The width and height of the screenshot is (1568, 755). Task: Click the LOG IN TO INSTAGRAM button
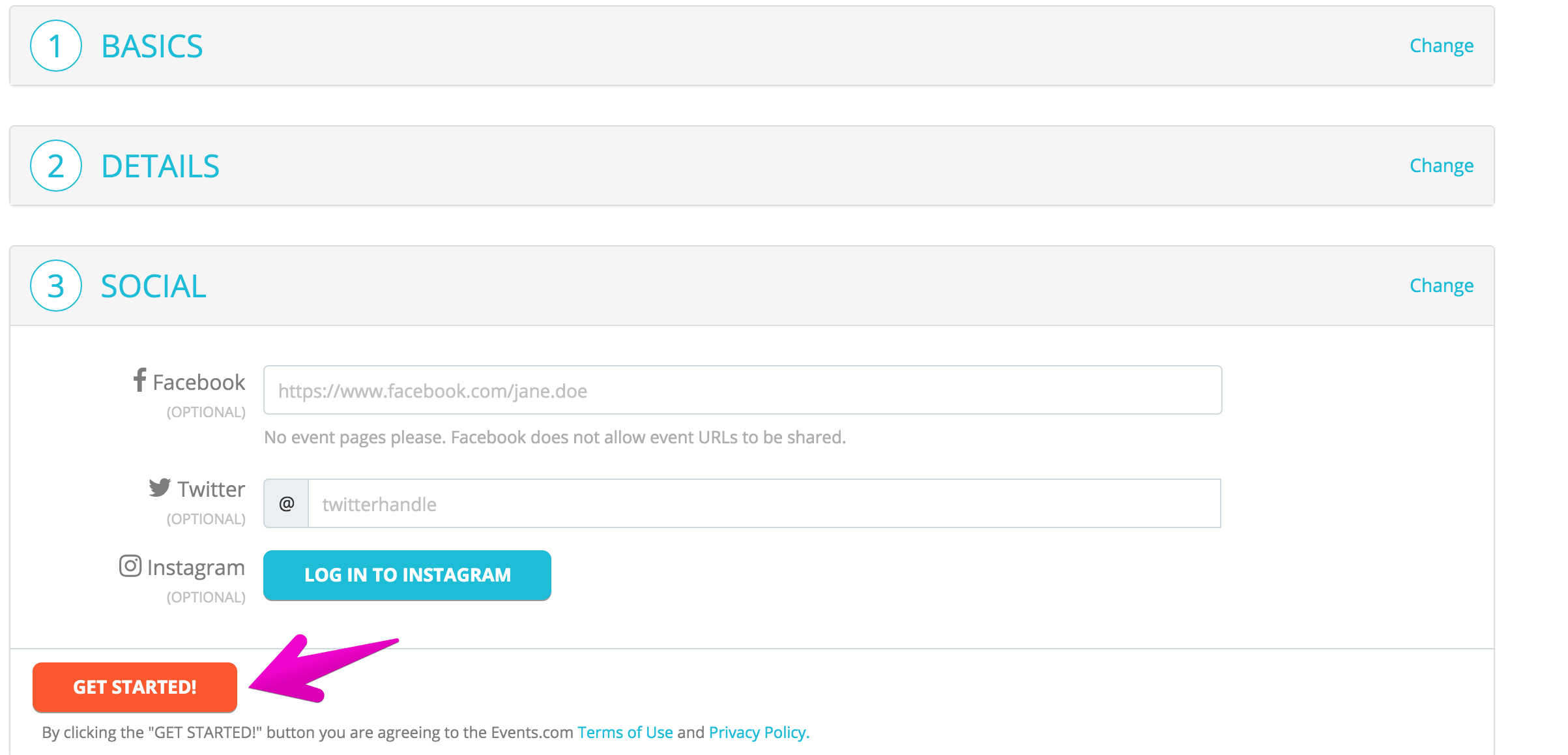click(x=407, y=575)
